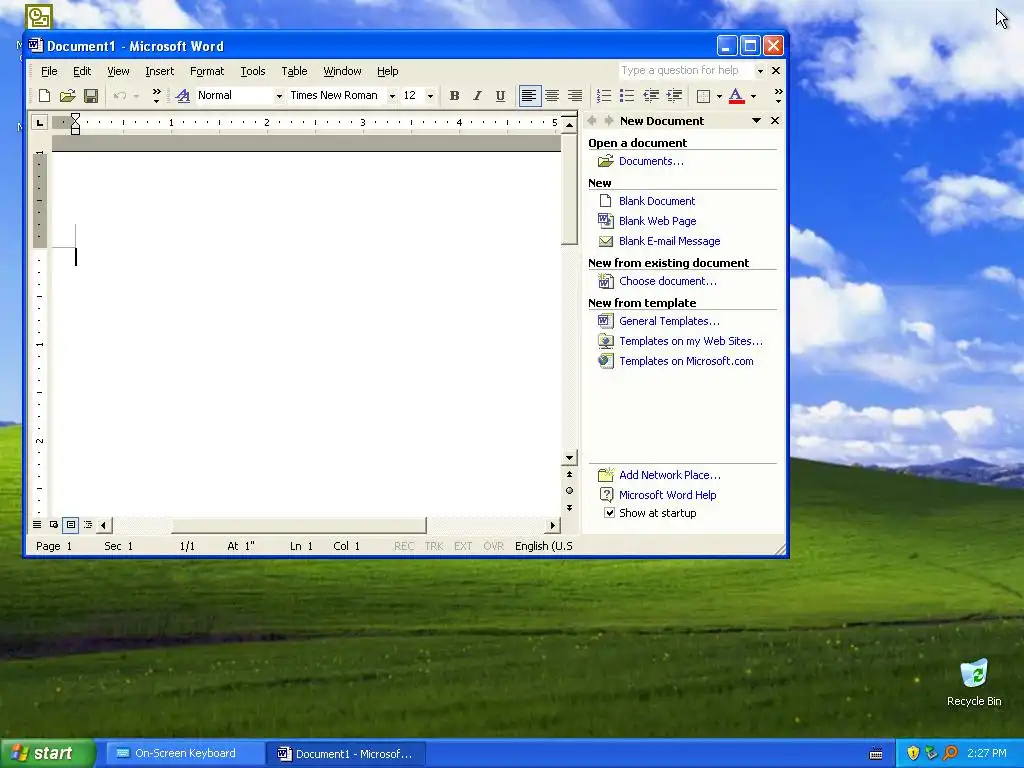Click the Open folder toolbar icon
This screenshot has width=1024, height=768.
click(67, 96)
